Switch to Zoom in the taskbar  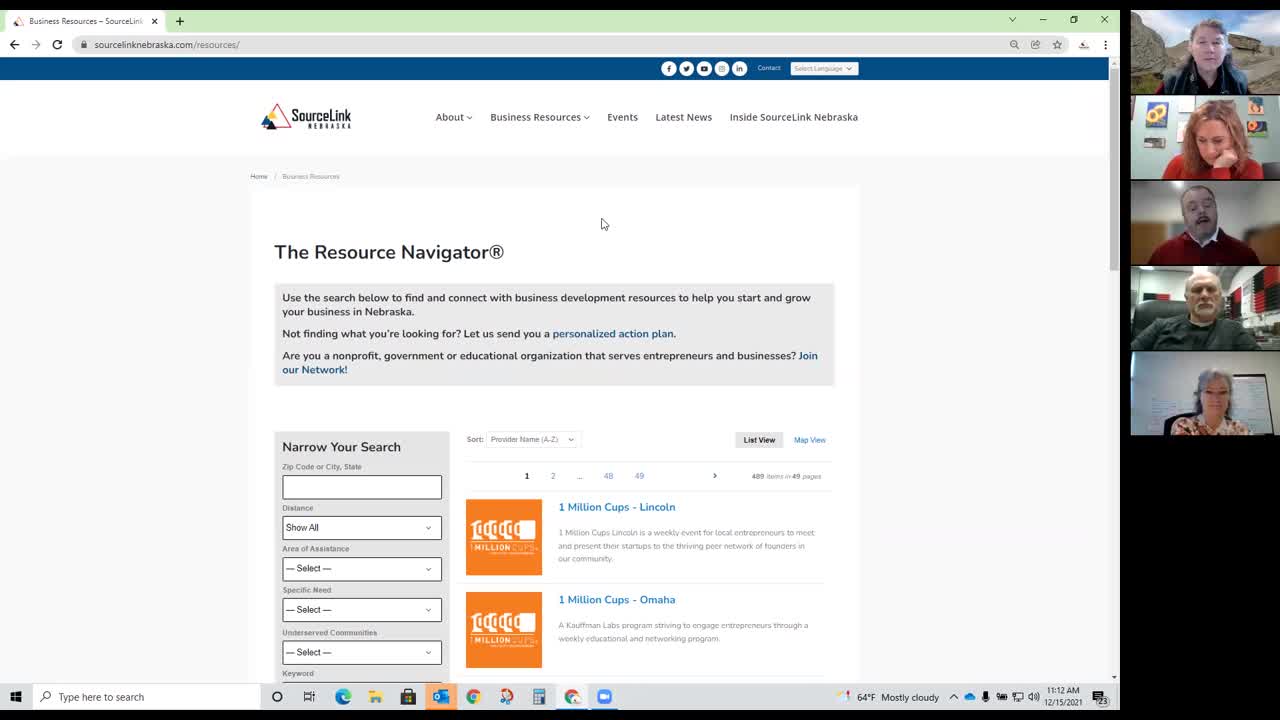click(x=604, y=697)
